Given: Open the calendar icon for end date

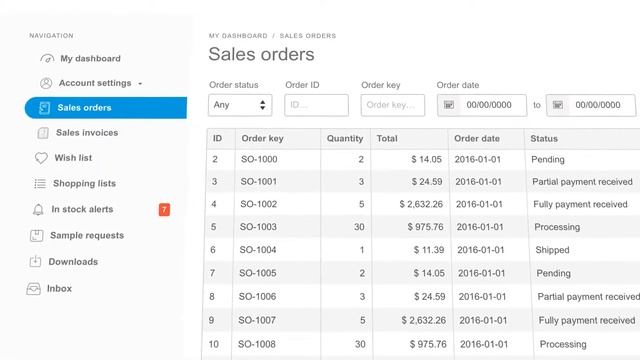Looking at the screenshot, I should [x=558, y=105].
